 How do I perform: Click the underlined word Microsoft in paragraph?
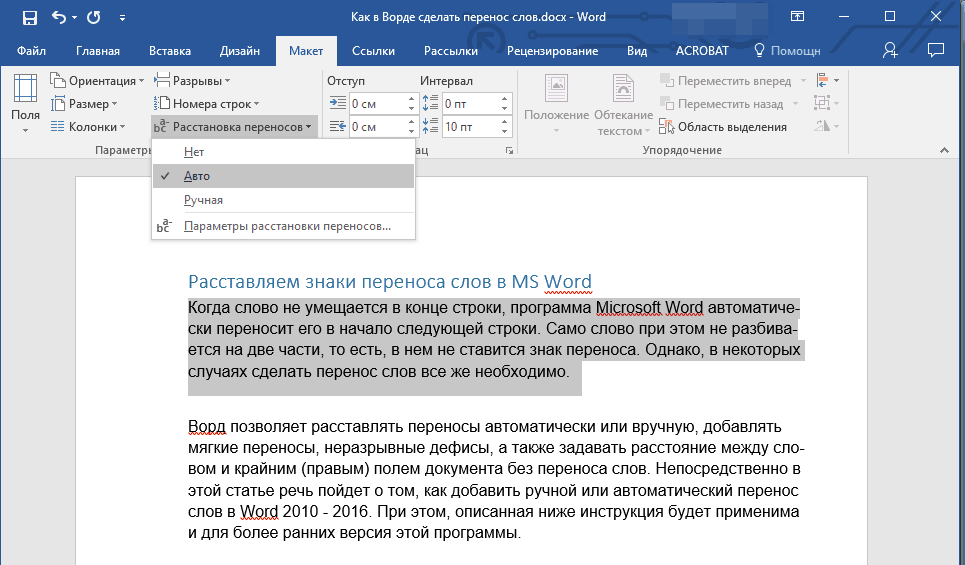point(628,307)
